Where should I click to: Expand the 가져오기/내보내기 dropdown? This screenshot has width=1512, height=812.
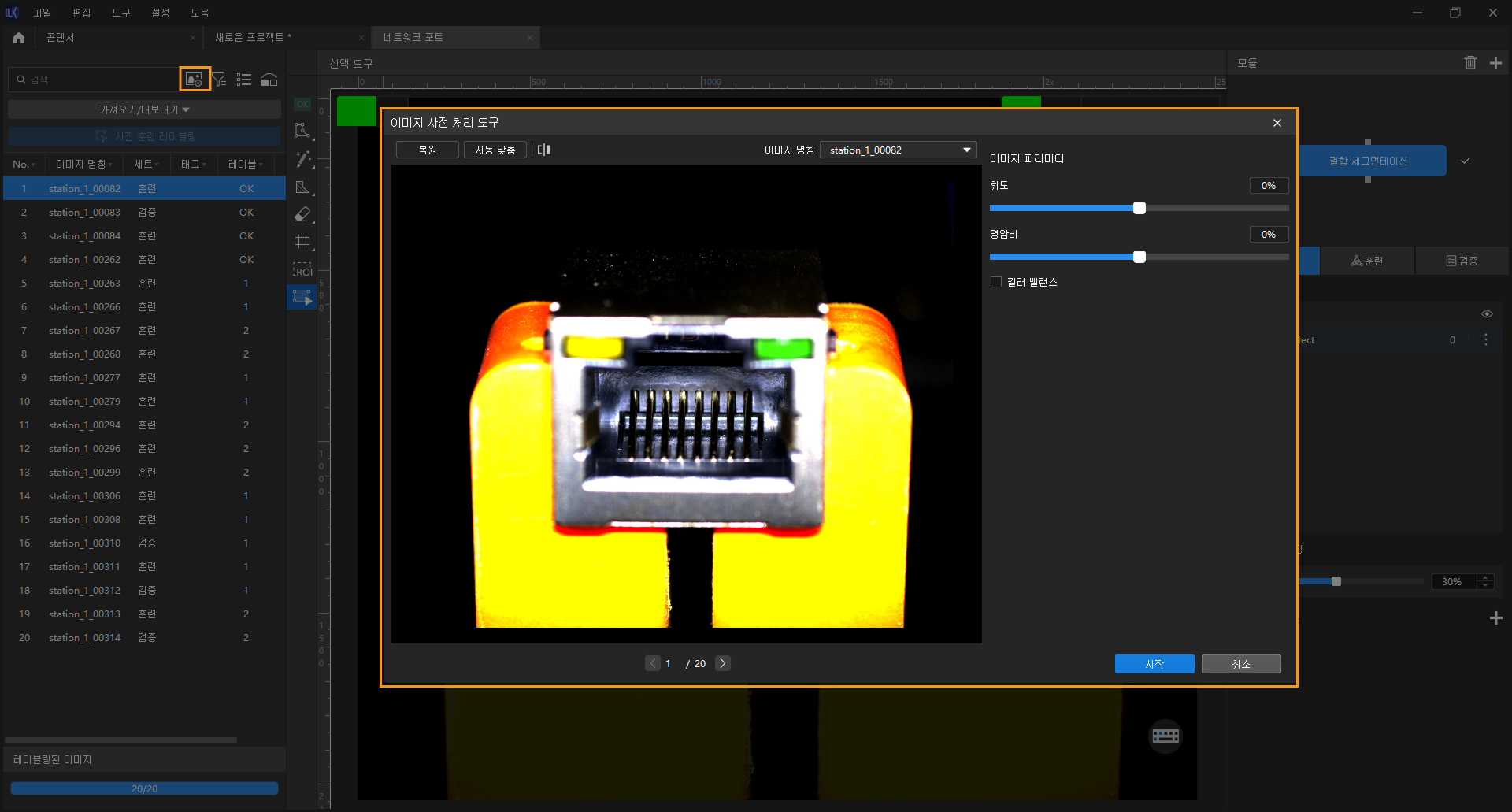[x=144, y=109]
